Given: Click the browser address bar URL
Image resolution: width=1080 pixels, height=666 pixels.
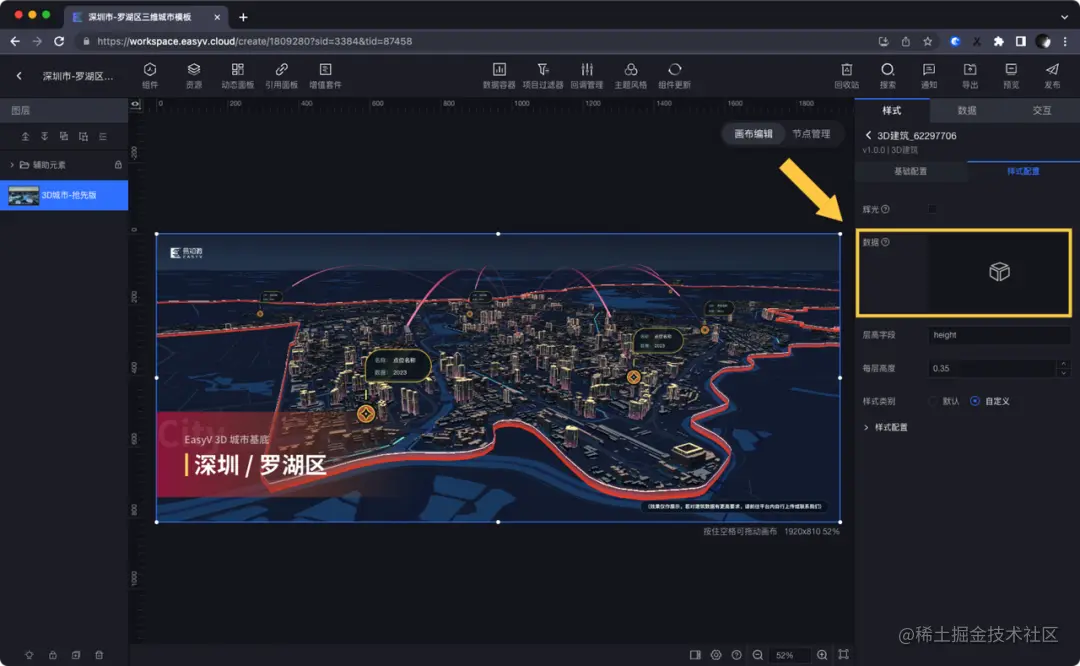Looking at the screenshot, I should [255, 41].
